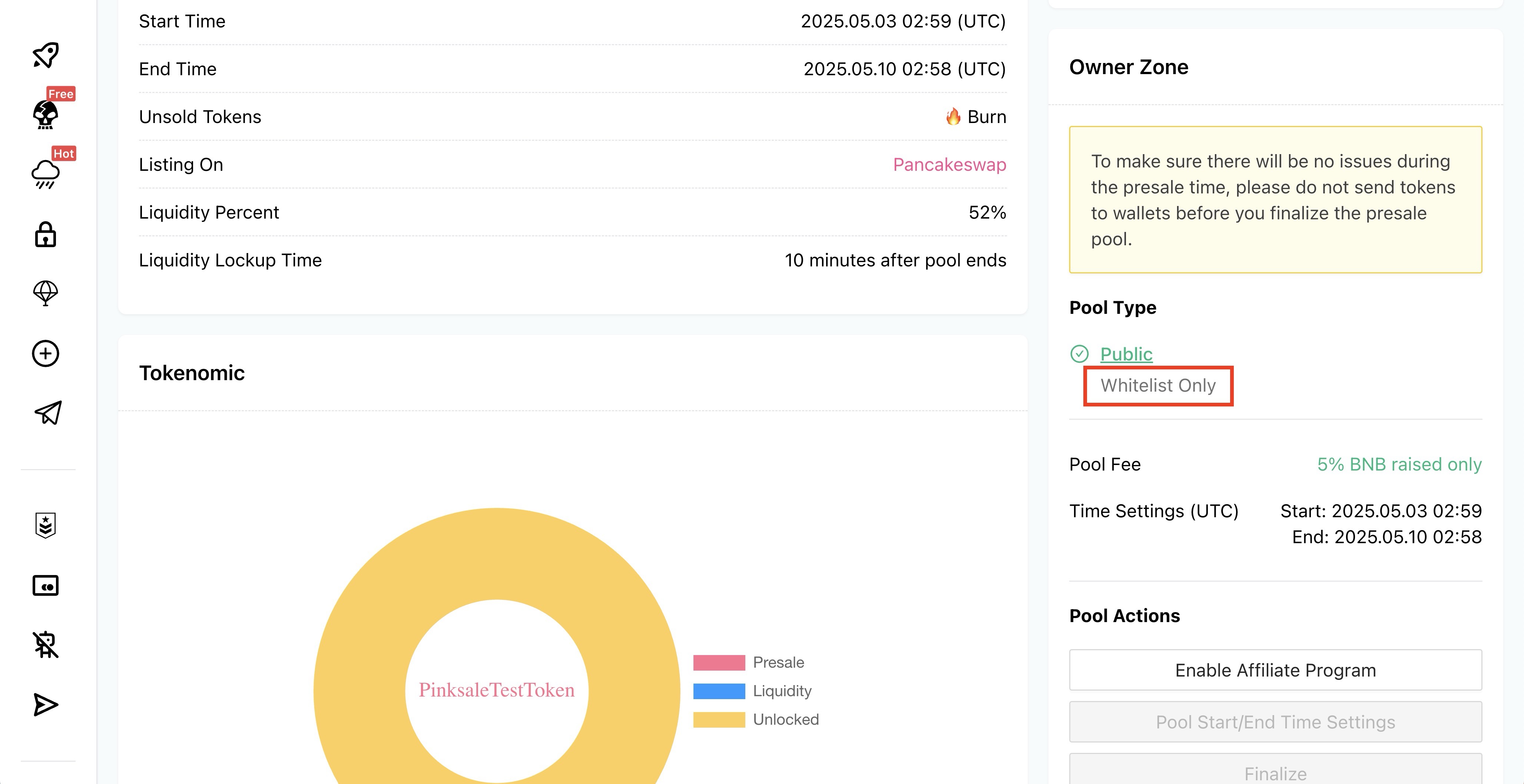Click the 'End: 2025.05.10 02:58' time setting

pyautogui.click(x=1387, y=537)
